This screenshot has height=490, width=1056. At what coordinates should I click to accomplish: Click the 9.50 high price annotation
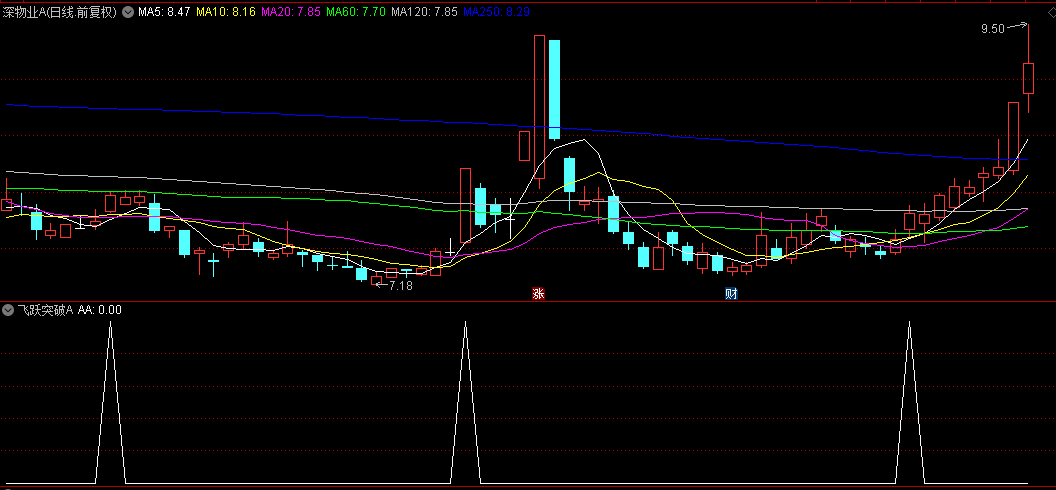click(x=993, y=28)
